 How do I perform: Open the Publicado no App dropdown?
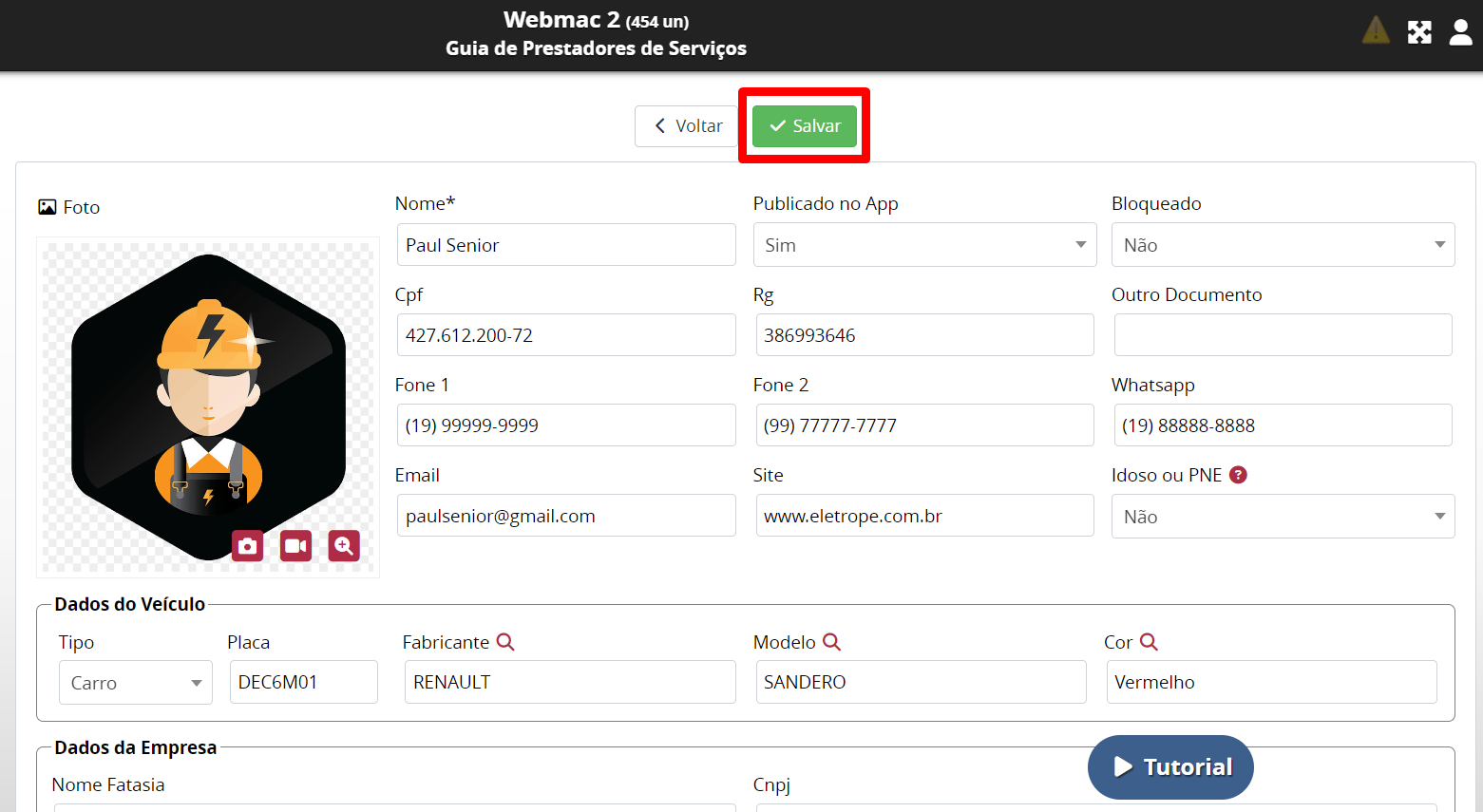[923, 245]
